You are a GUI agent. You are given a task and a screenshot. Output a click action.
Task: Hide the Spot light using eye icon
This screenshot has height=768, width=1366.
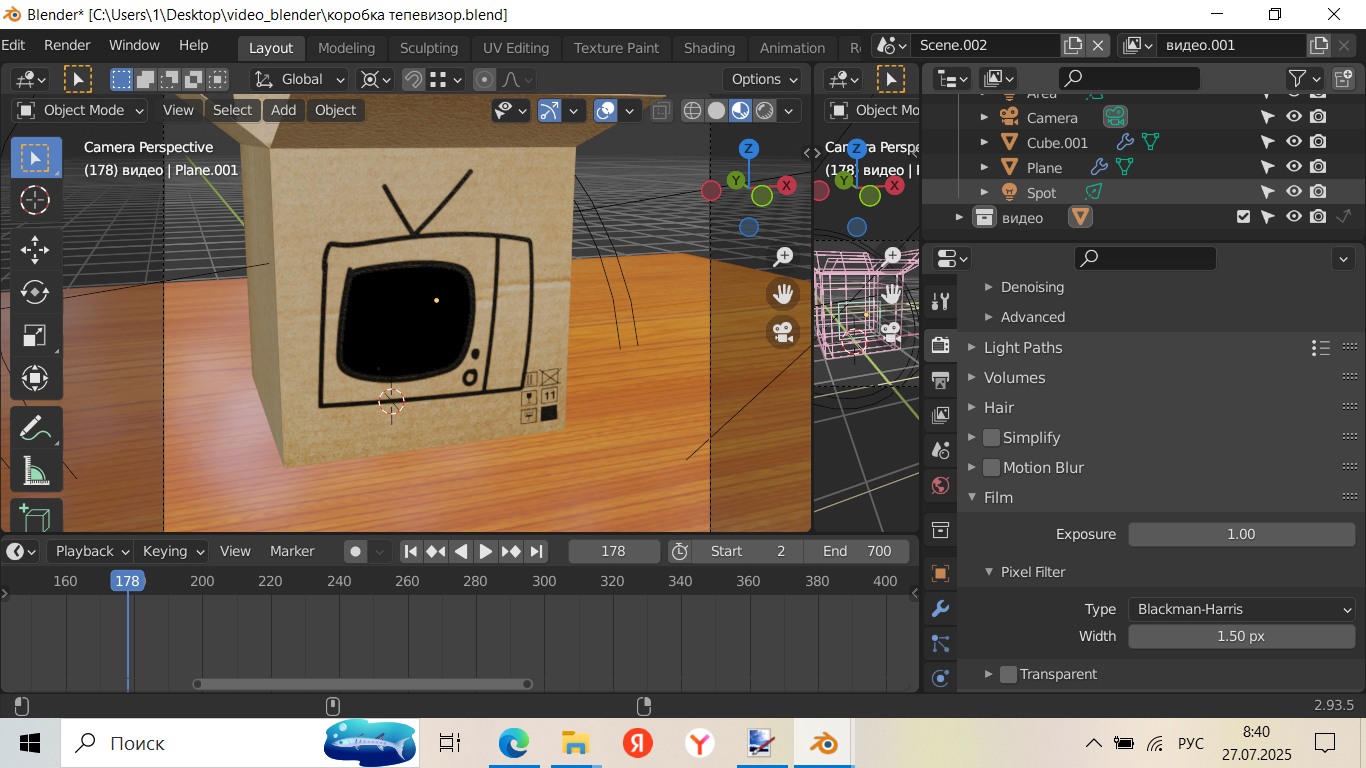tap(1293, 192)
